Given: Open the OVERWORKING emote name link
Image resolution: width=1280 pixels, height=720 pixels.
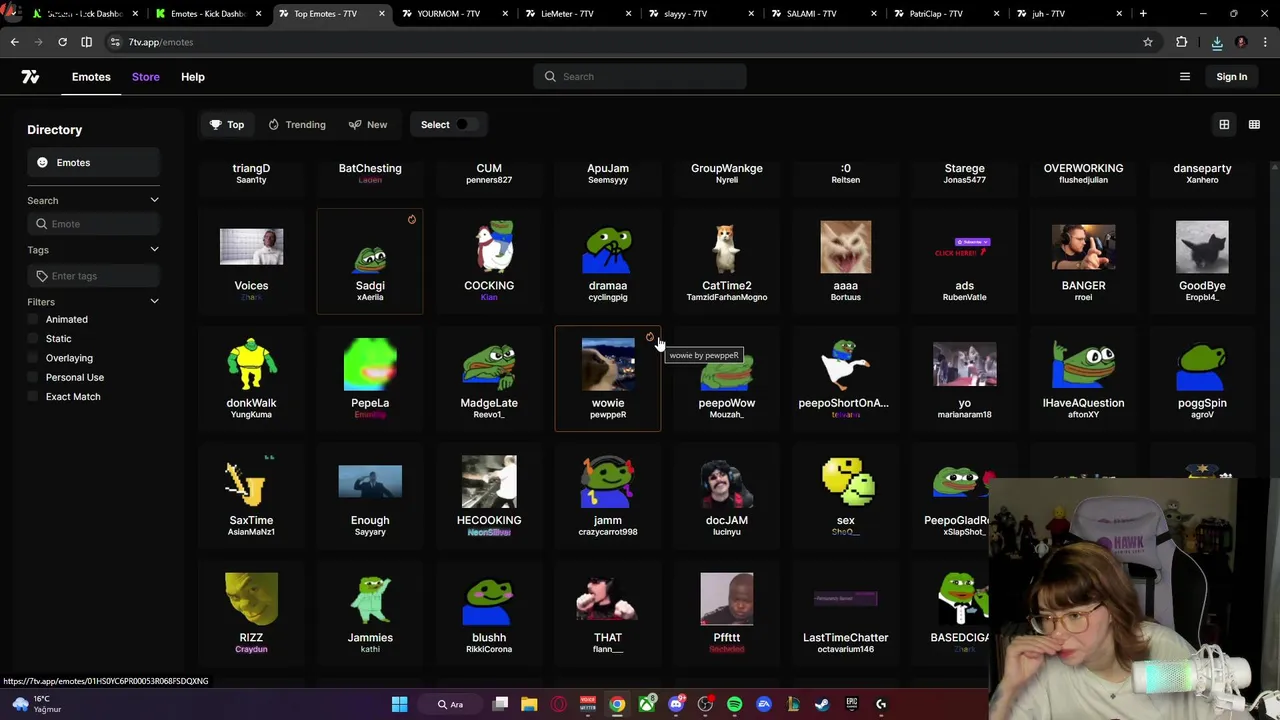Looking at the screenshot, I should click(1083, 168).
